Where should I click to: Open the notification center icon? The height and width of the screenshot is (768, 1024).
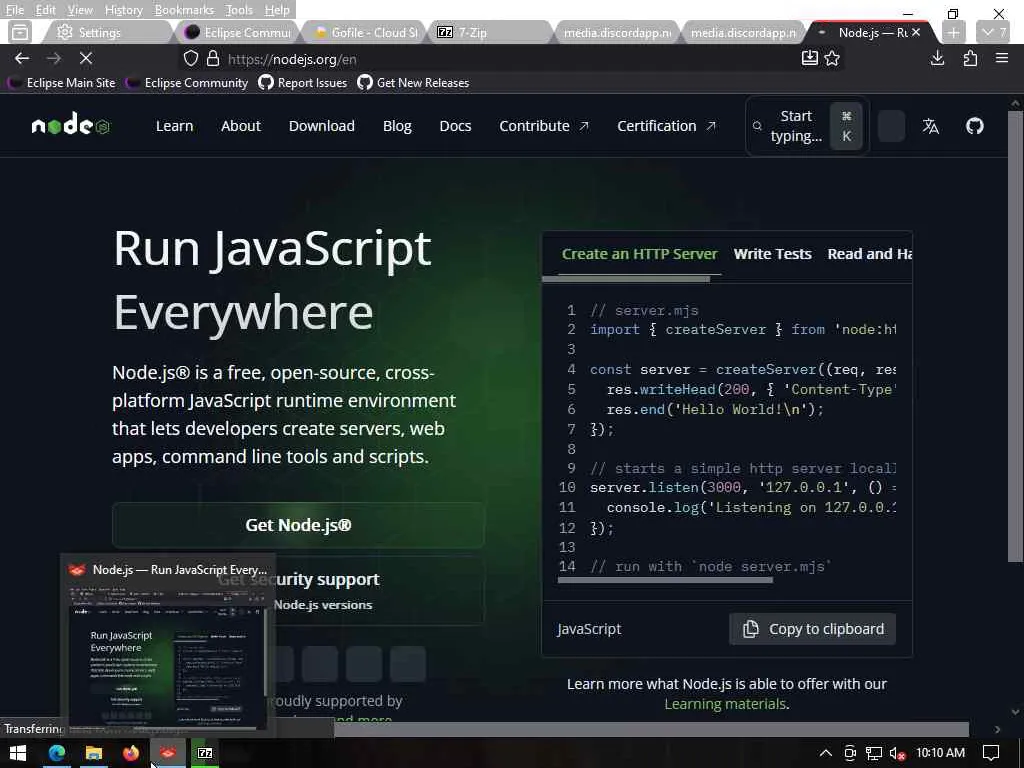point(991,753)
